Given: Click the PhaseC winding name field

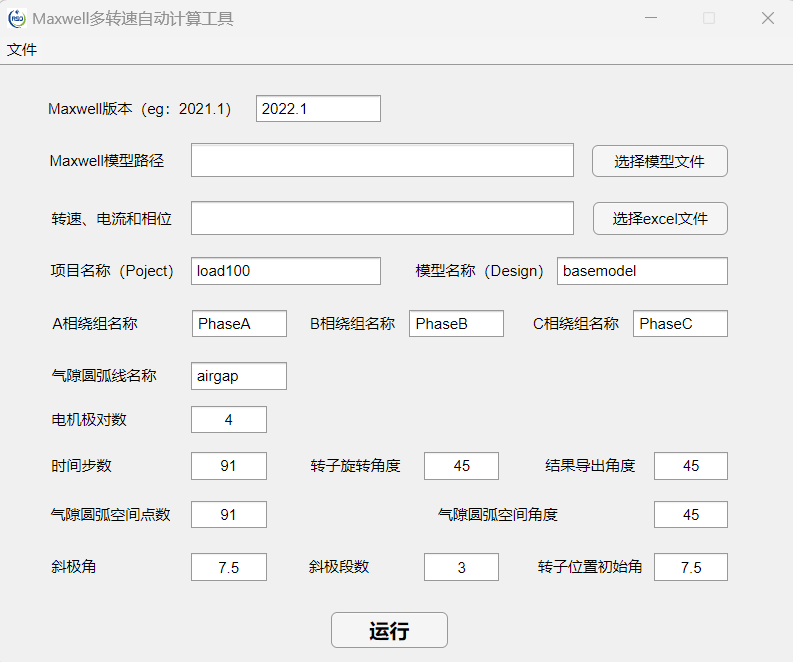Looking at the screenshot, I should pyautogui.click(x=680, y=324).
